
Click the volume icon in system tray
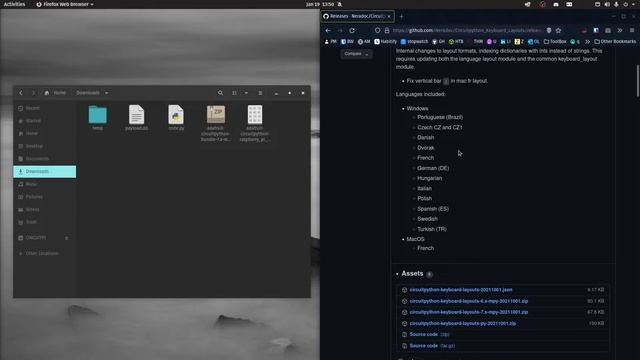click(x=607, y=4)
